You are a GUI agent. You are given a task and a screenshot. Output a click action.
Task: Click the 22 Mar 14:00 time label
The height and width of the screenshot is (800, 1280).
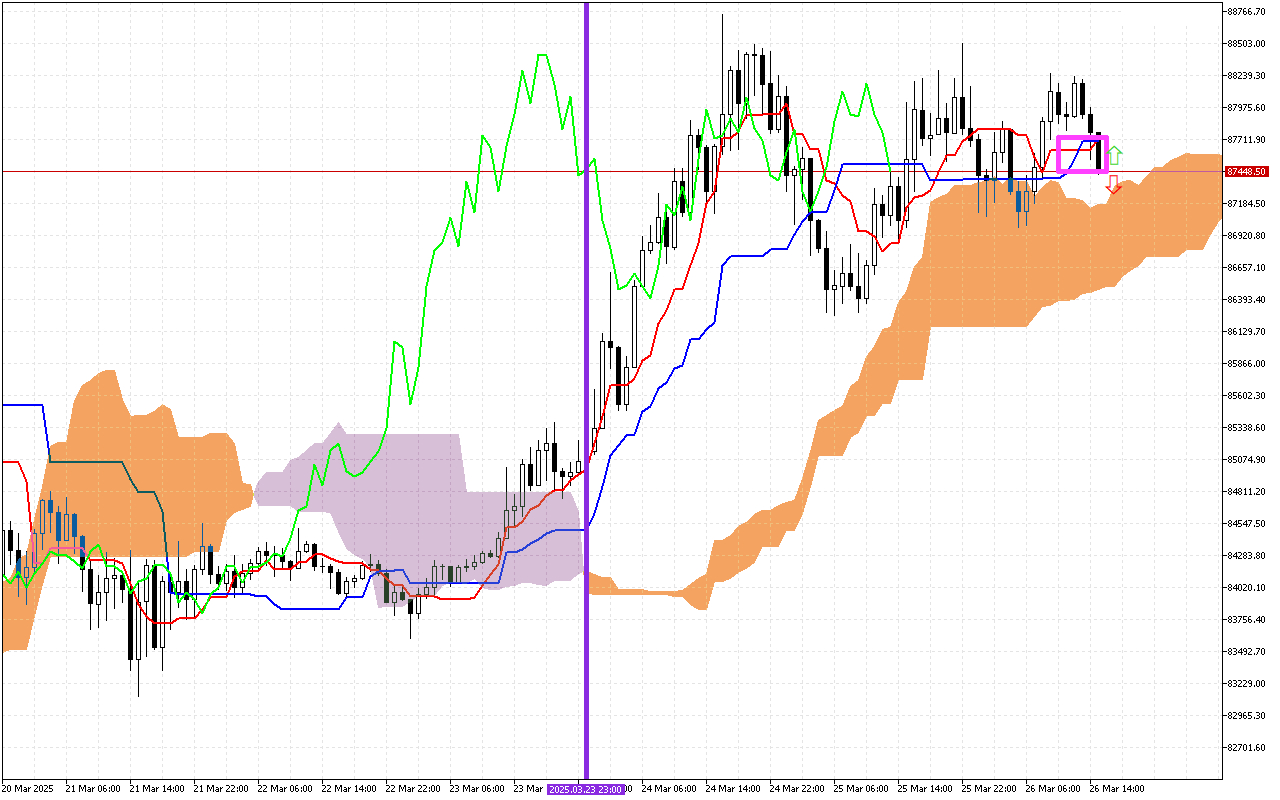pyautogui.click(x=349, y=789)
